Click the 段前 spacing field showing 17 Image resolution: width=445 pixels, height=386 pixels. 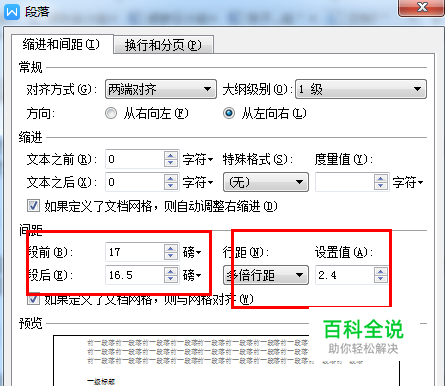point(135,252)
